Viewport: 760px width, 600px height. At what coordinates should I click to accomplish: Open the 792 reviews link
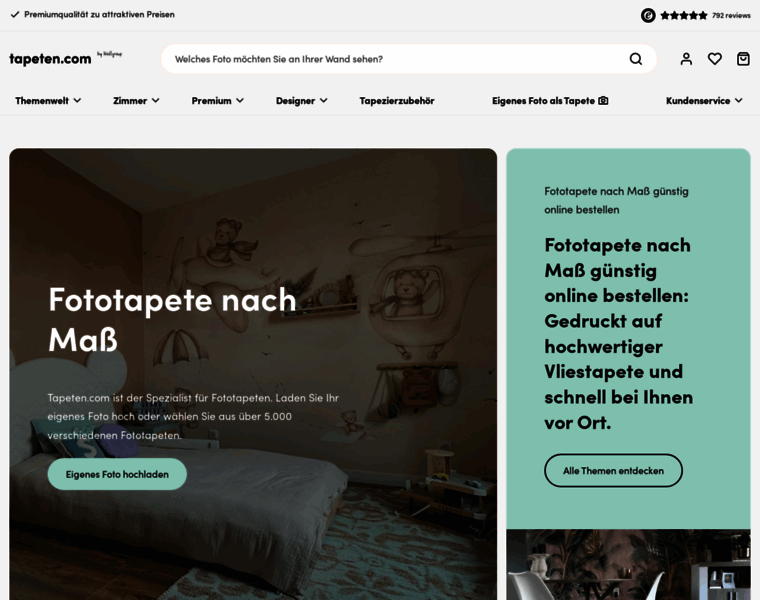click(x=731, y=16)
